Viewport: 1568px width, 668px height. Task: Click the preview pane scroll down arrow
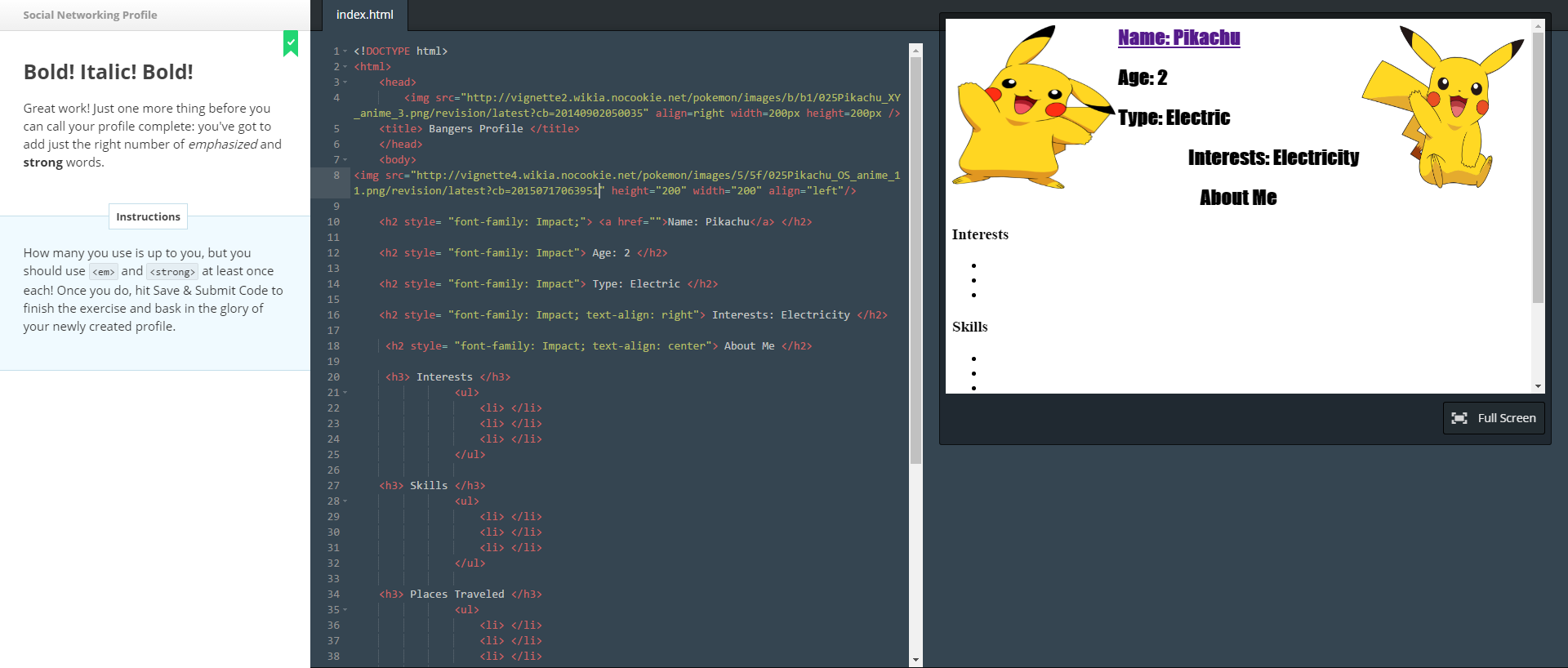point(1538,386)
